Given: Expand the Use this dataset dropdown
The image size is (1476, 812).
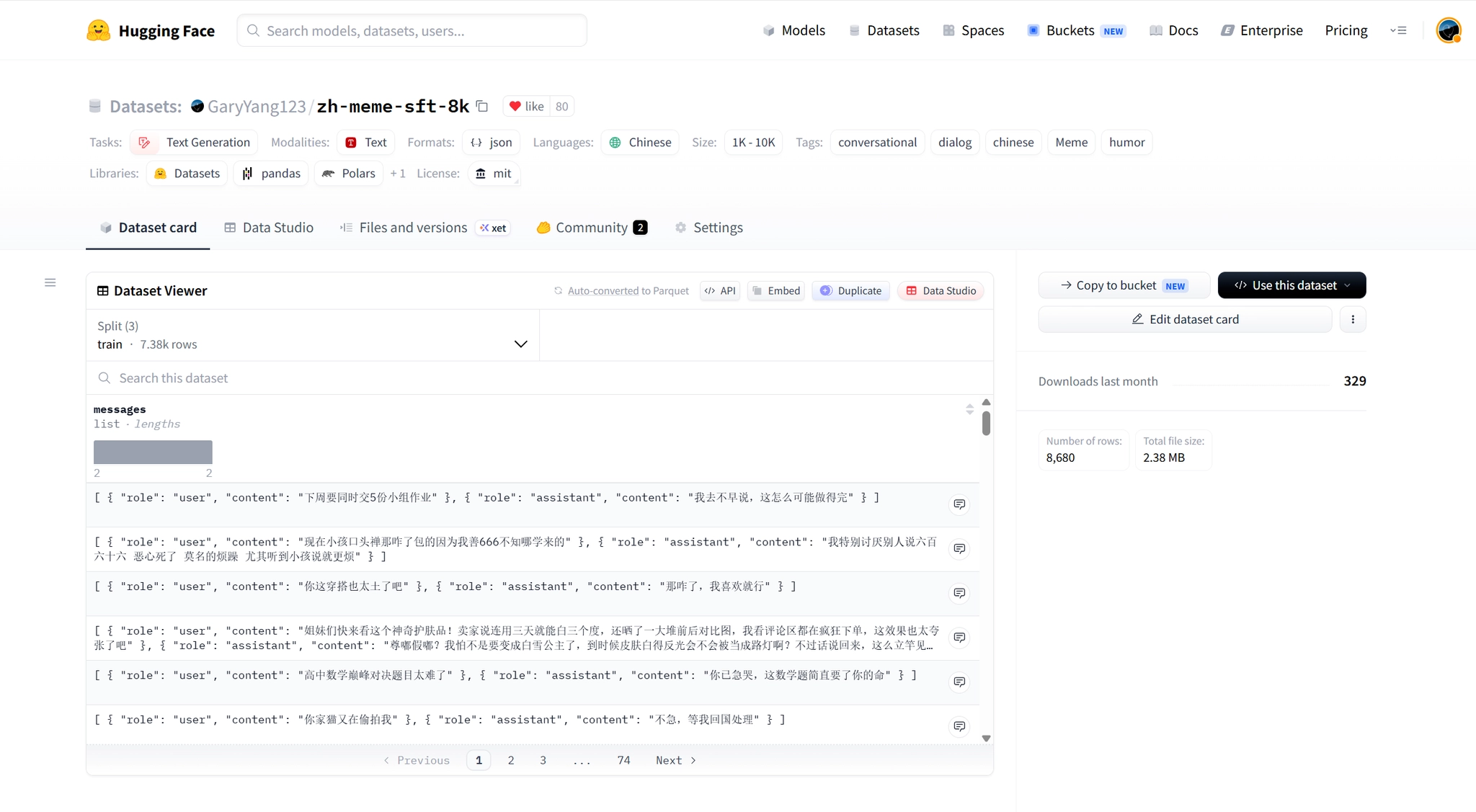Looking at the screenshot, I should click(x=1291, y=285).
